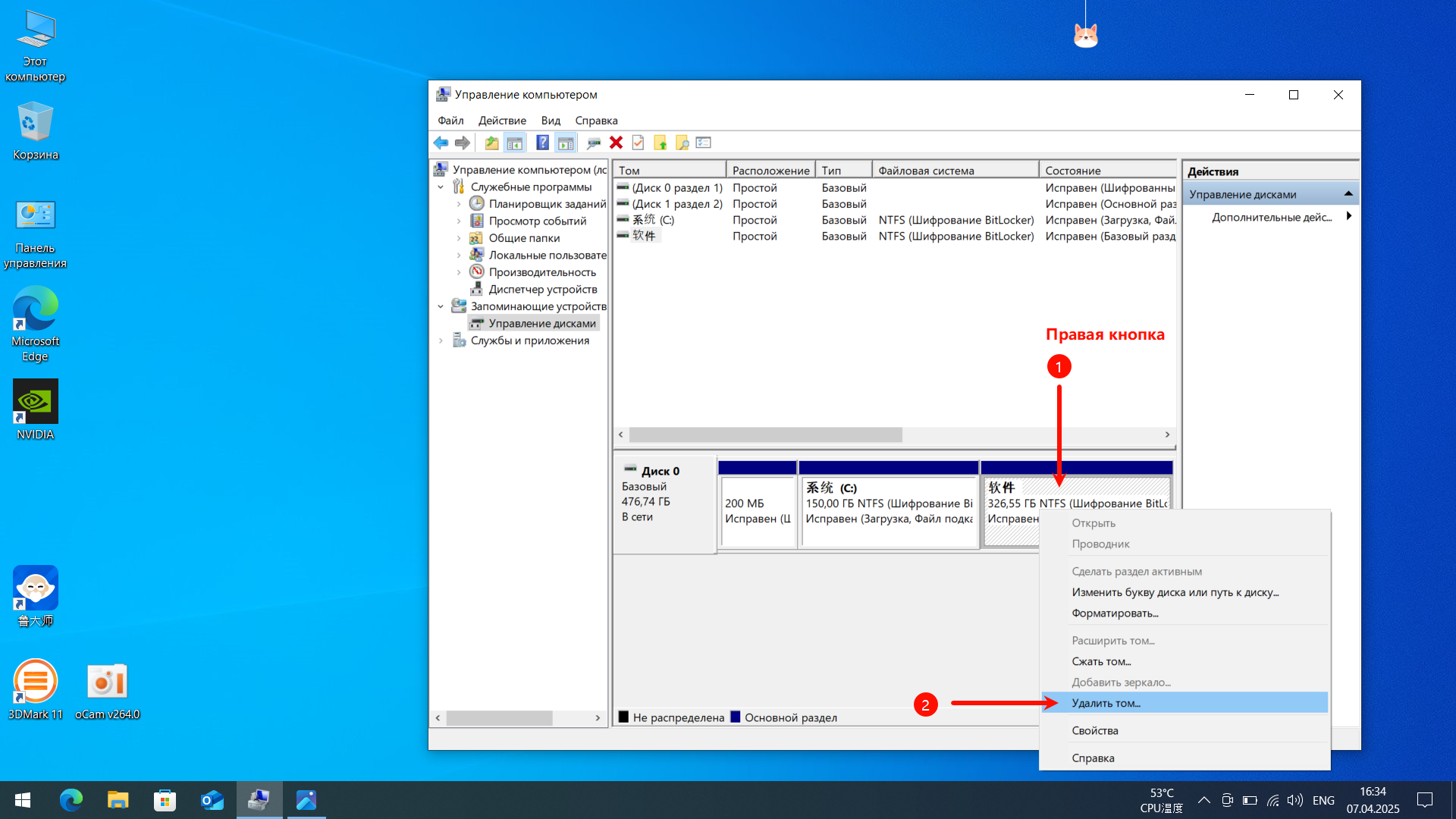Collapse the Управление дисками actions section
Screen dimensions: 1456x819
[1348, 194]
